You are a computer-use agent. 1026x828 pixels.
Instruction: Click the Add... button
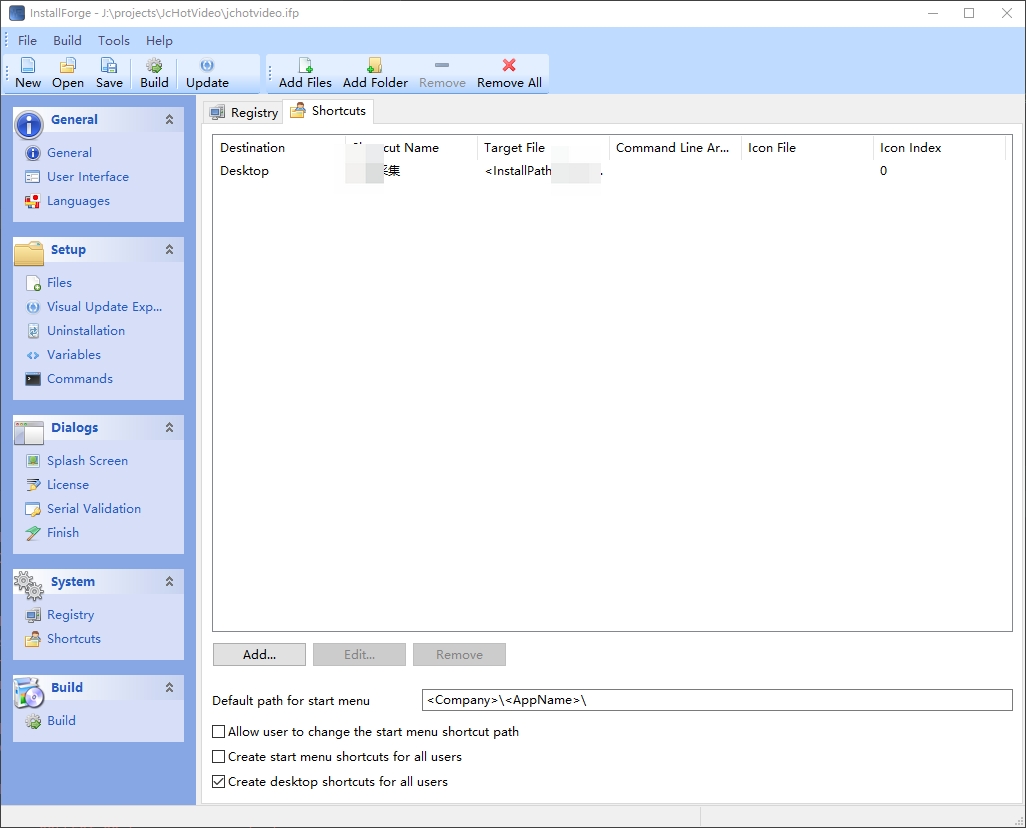259,655
